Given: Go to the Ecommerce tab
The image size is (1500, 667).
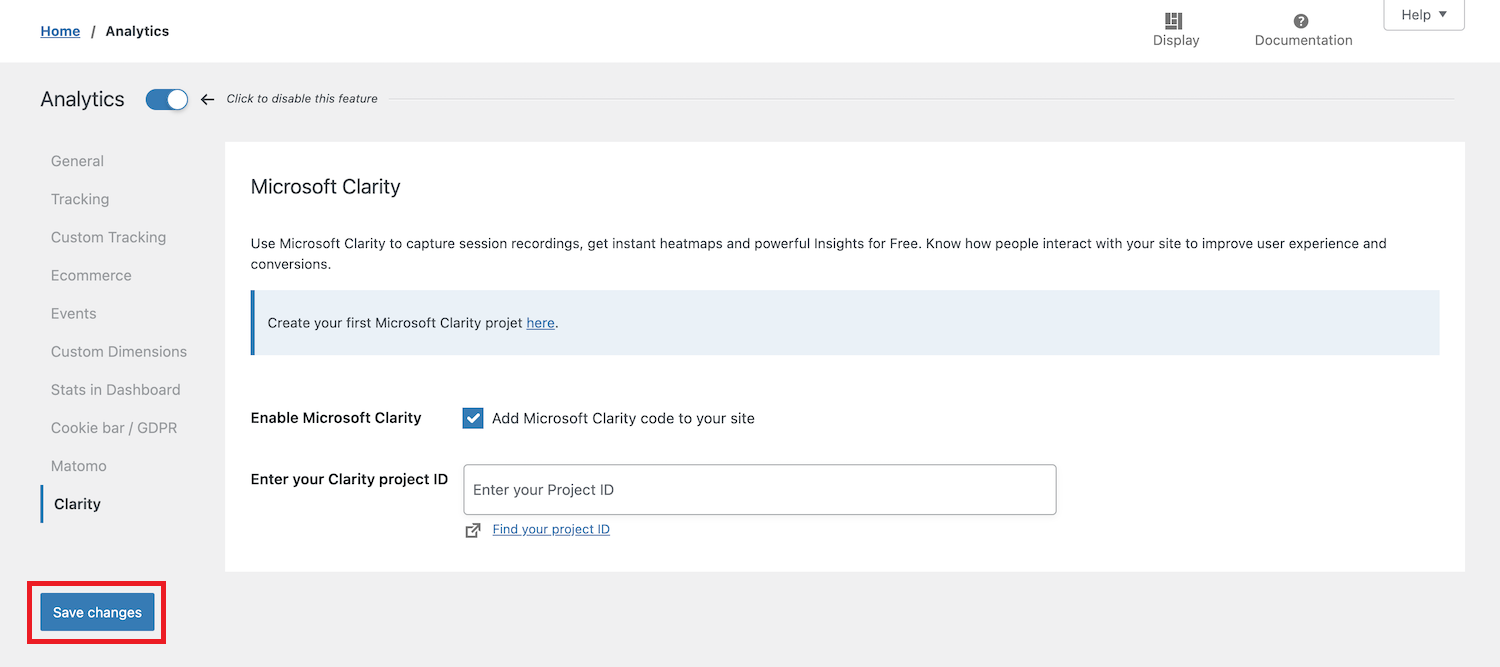Looking at the screenshot, I should coord(91,275).
